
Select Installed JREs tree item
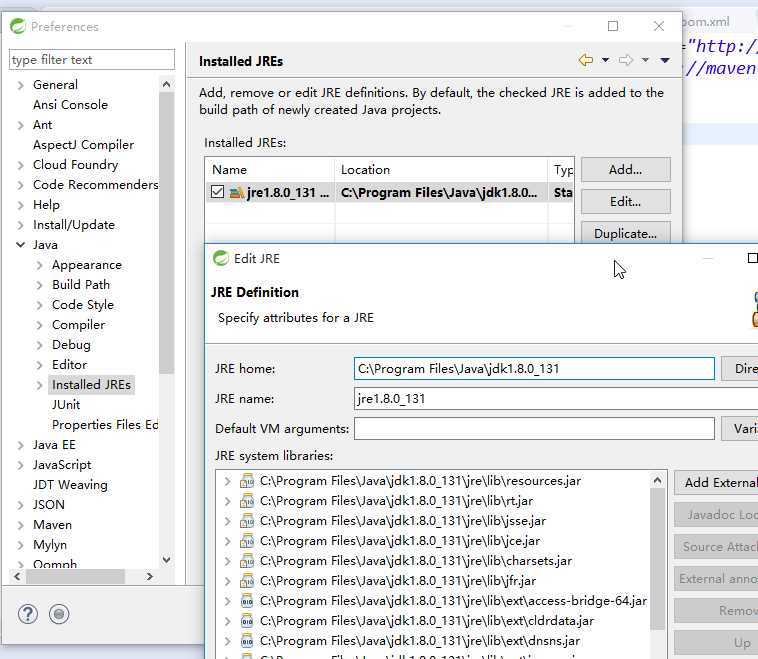coord(91,385)
